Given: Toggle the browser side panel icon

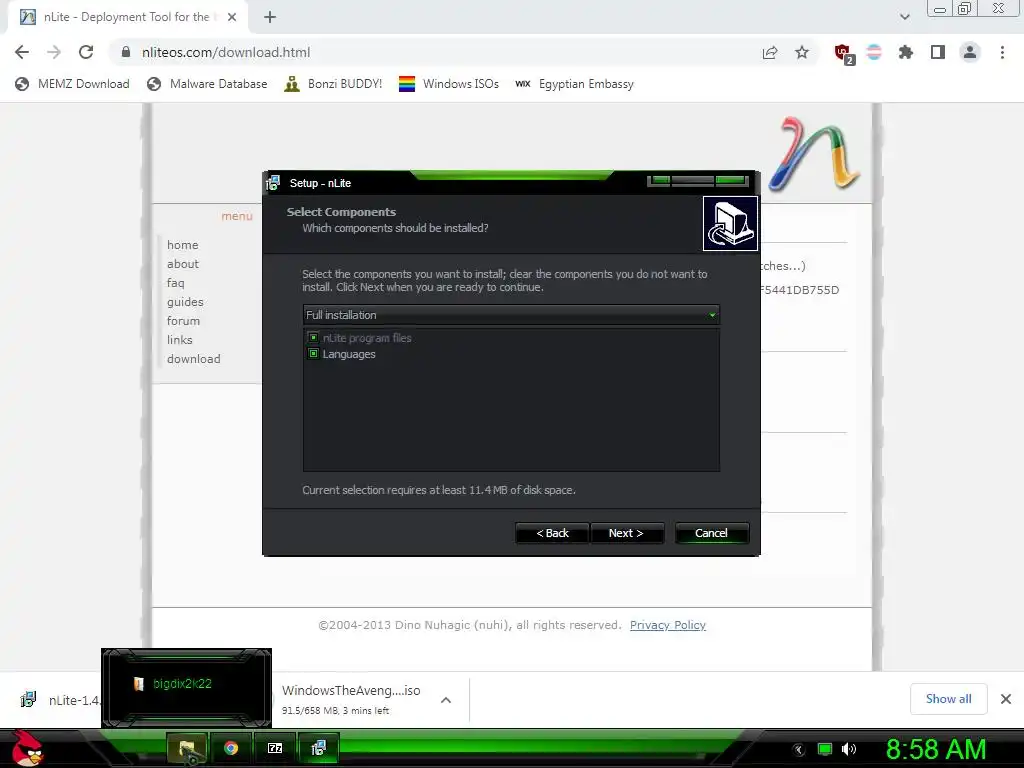Looking at the screenshot, I should (938, 52).
